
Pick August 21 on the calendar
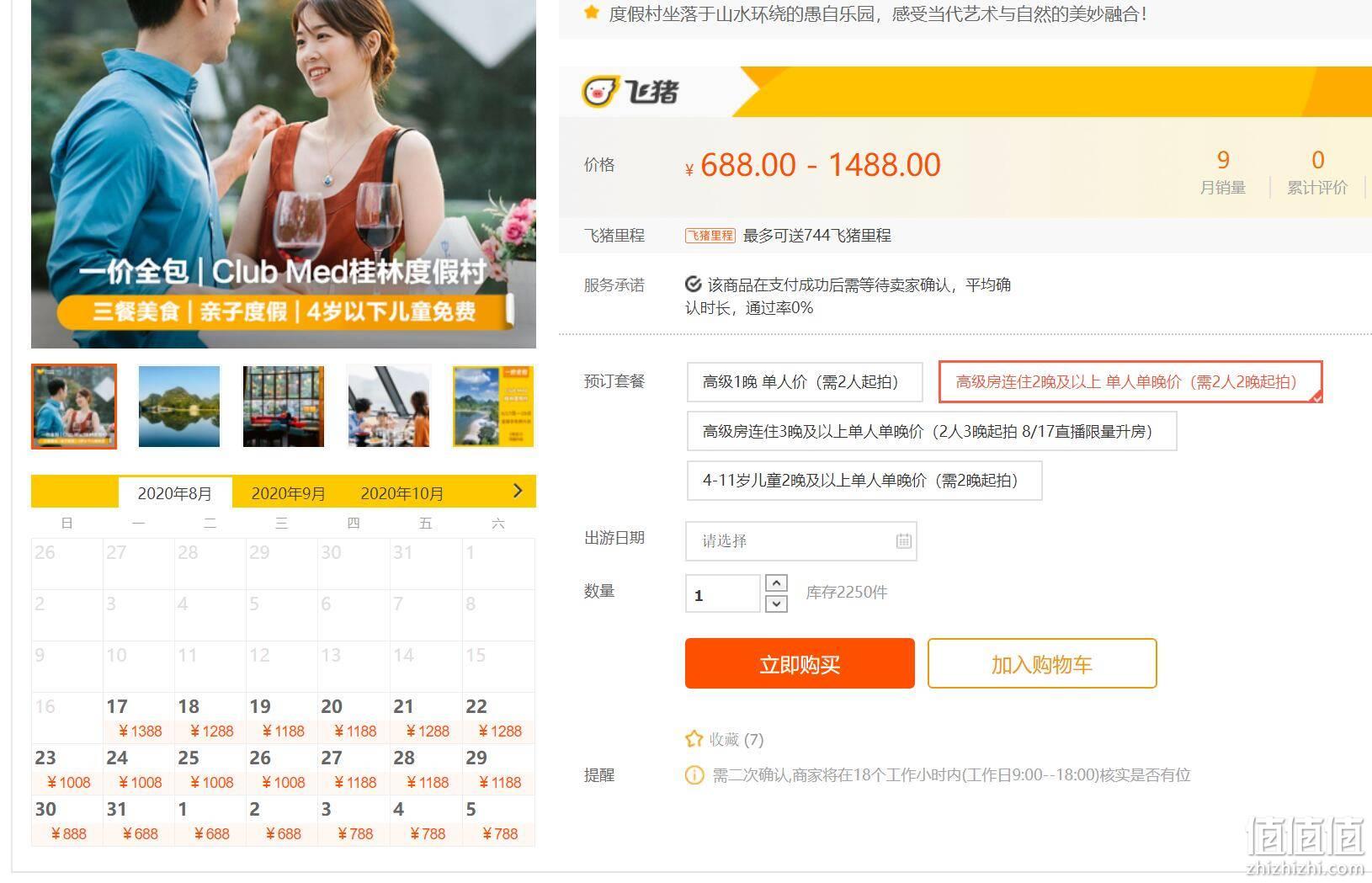pos(426,717)
